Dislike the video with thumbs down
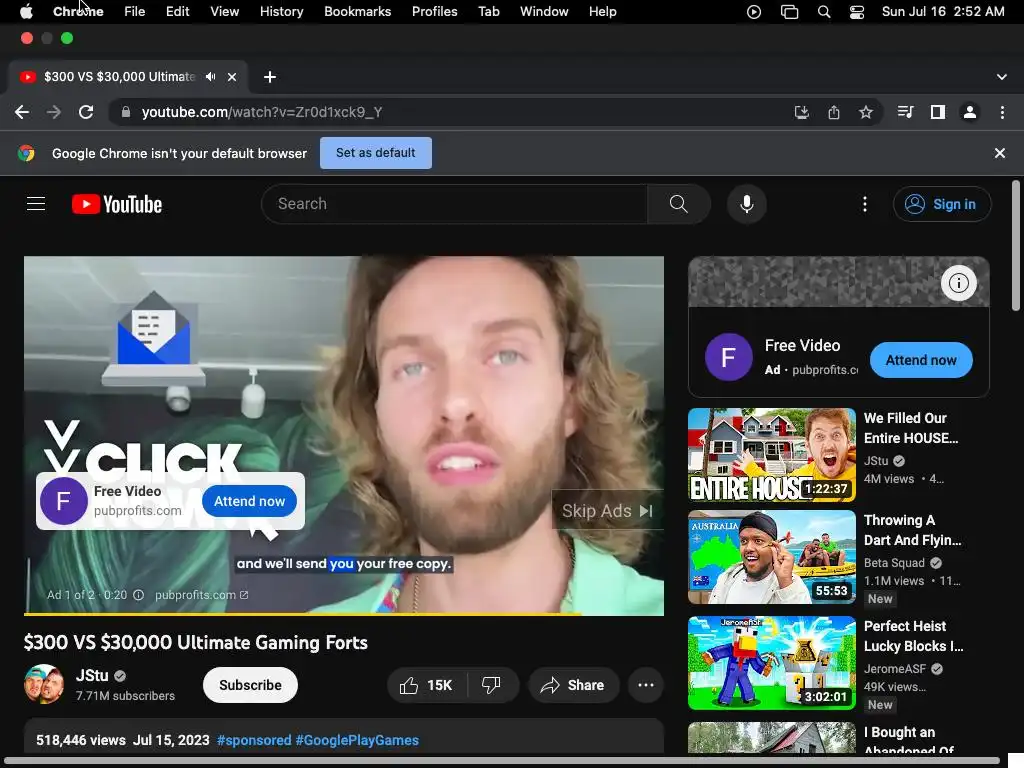Viewport: 1024px width, 768px height. point(491,685)
